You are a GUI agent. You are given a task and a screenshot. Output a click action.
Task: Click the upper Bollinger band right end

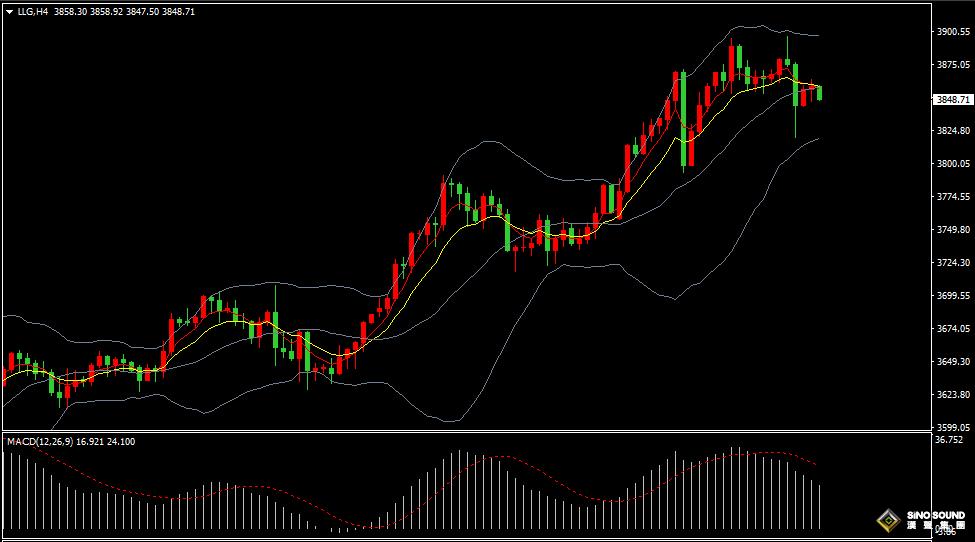(x=818, y=36)
